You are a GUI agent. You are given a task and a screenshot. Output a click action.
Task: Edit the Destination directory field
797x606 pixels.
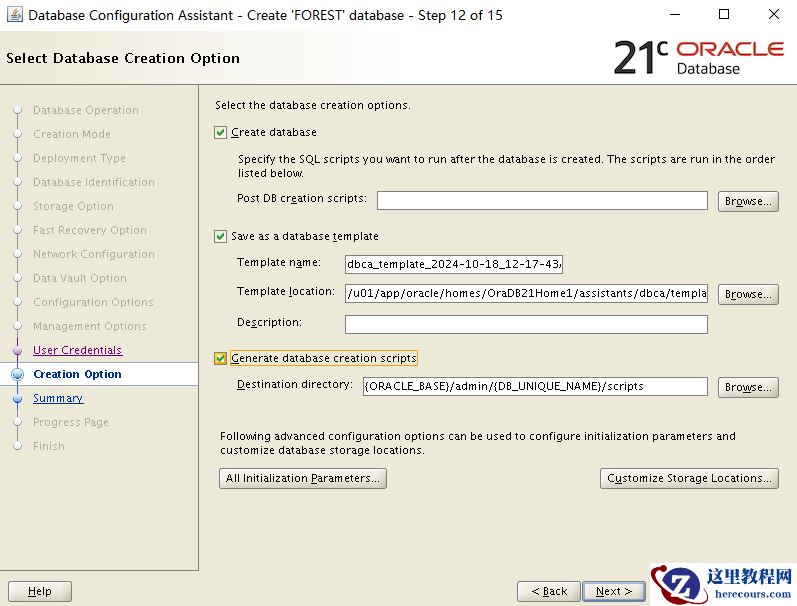pos(535,386)
